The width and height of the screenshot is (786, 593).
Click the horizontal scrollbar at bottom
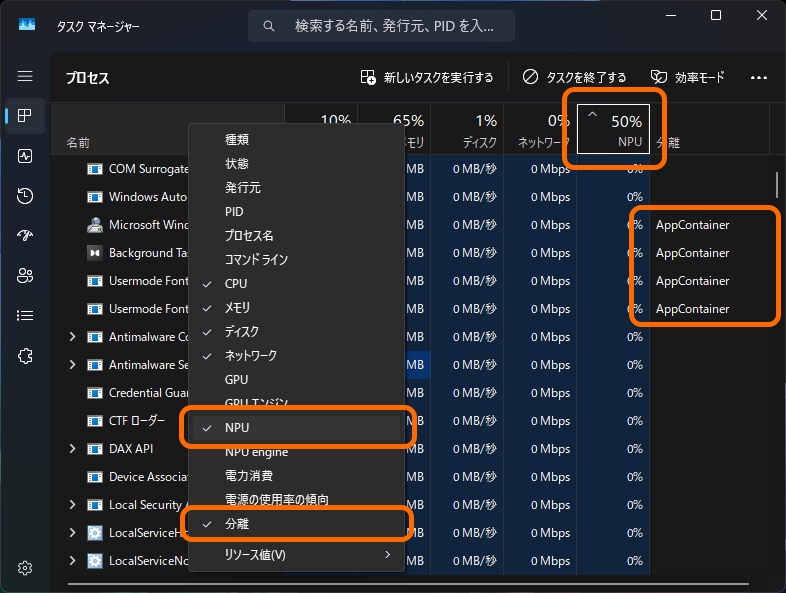coord(408,583)
